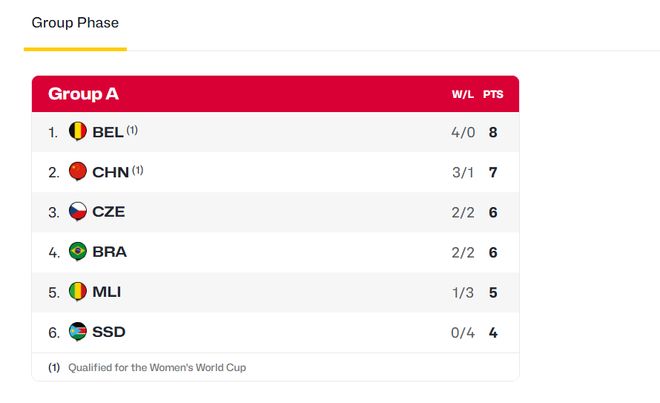Open the MLI team page
660x403 pixels.
pyautogui.click(x=106, y=292)
